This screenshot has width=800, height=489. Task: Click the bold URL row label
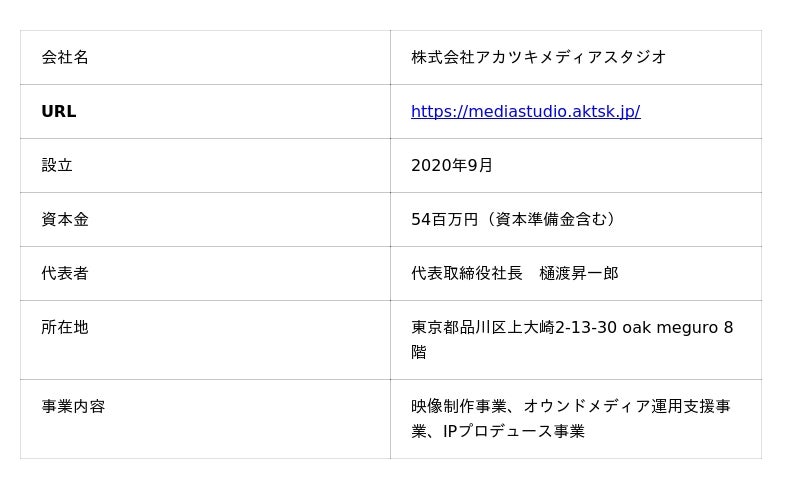pyautogui.click(x=59, y=112)
